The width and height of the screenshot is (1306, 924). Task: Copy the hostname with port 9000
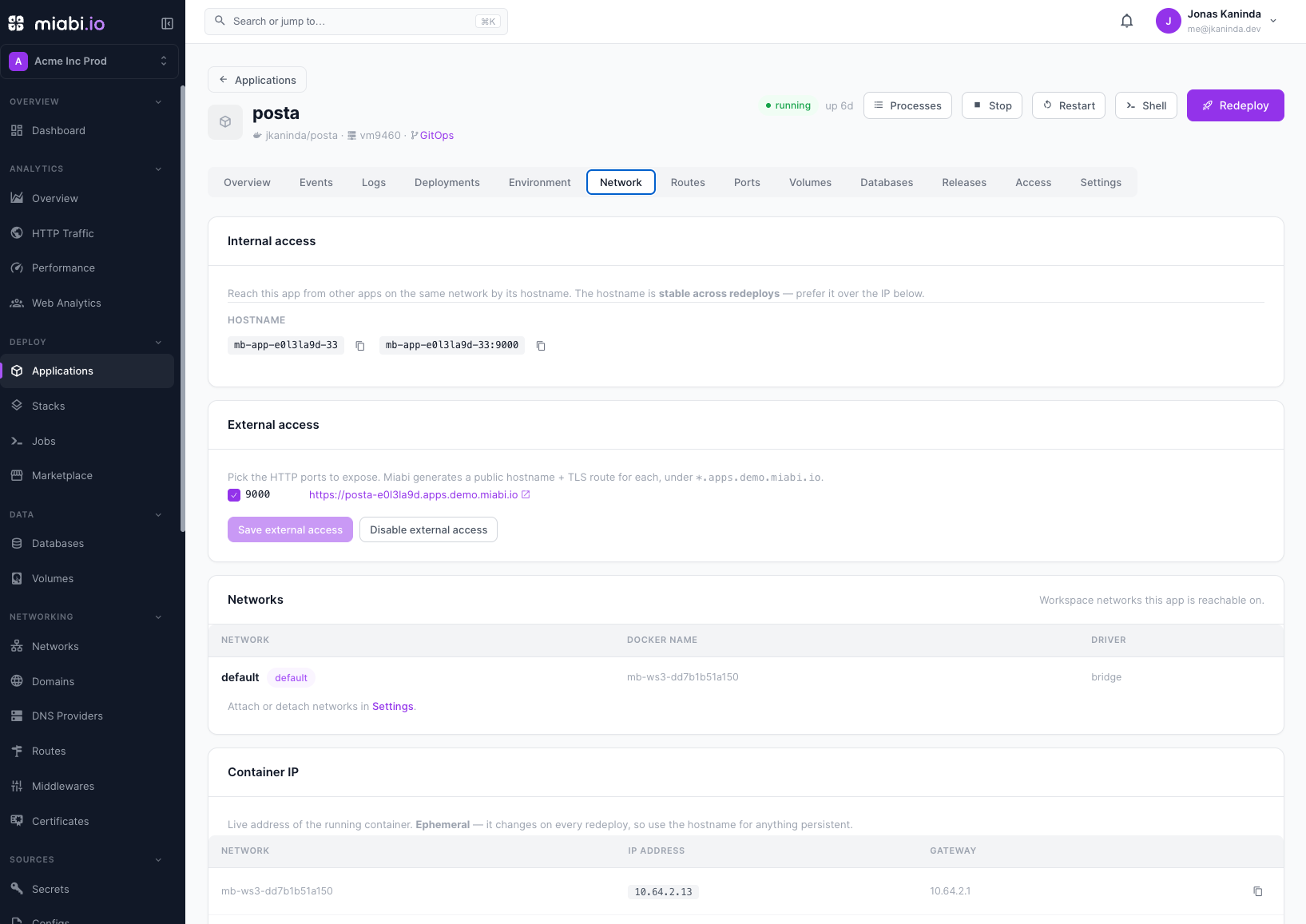pyautogui.click(x=541, y=346)
